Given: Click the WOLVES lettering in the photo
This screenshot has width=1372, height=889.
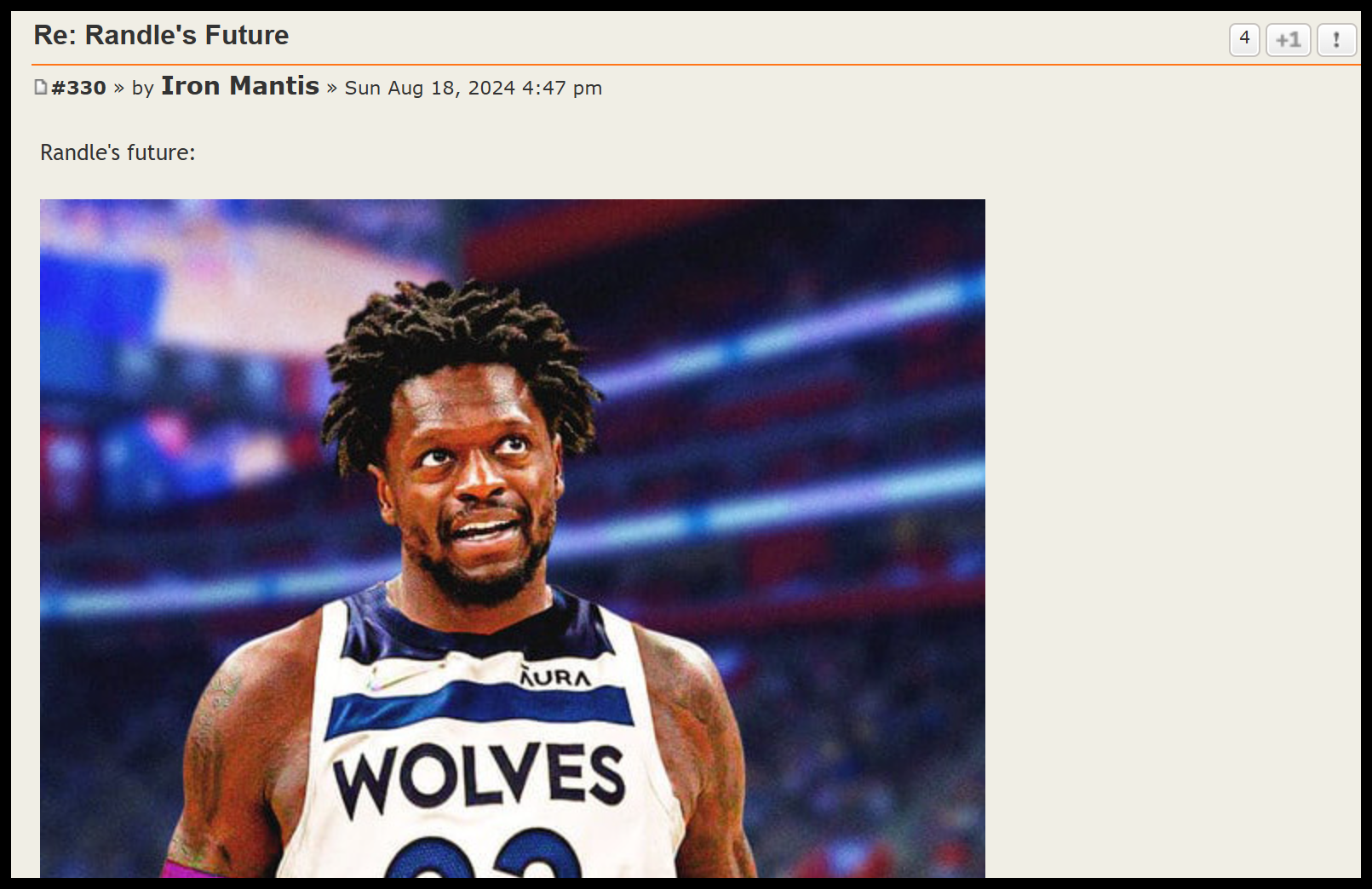Looking at the screenshot, I should (x=479, y=777).
